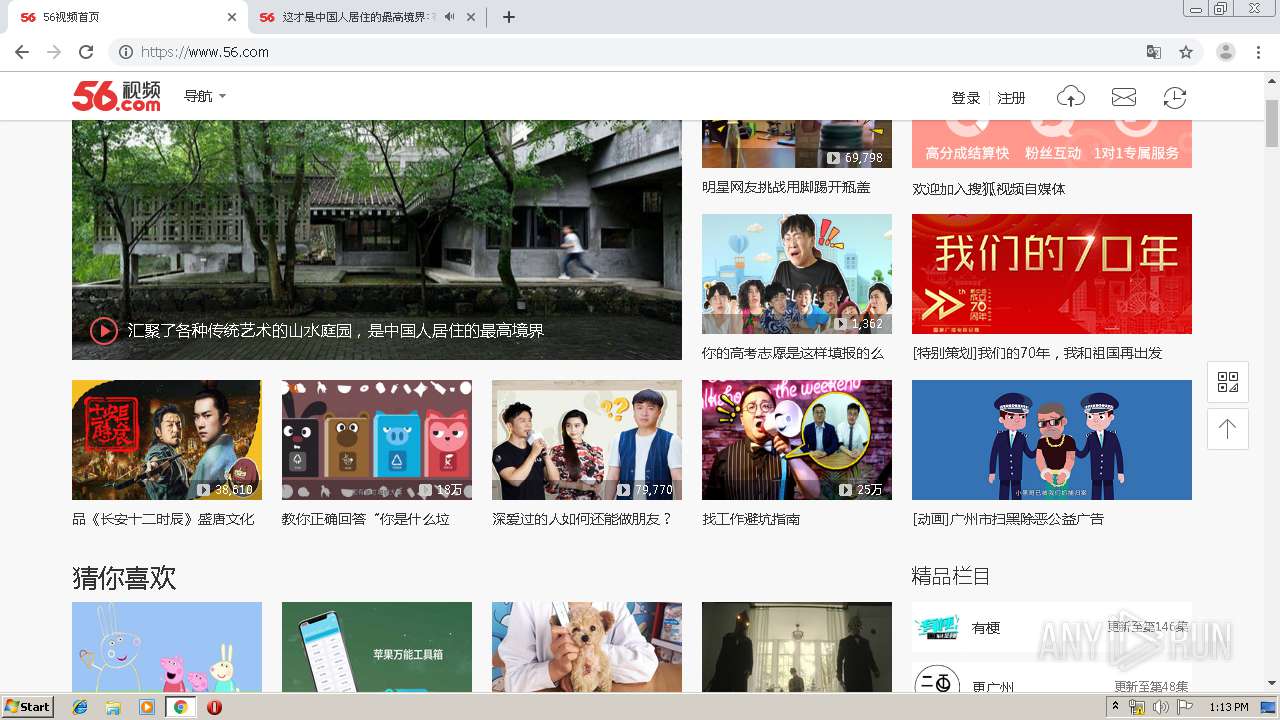Click 更新至第140集 update text
The height and width of the screenshot is (720, 1280).
(x=1148, y=627)
